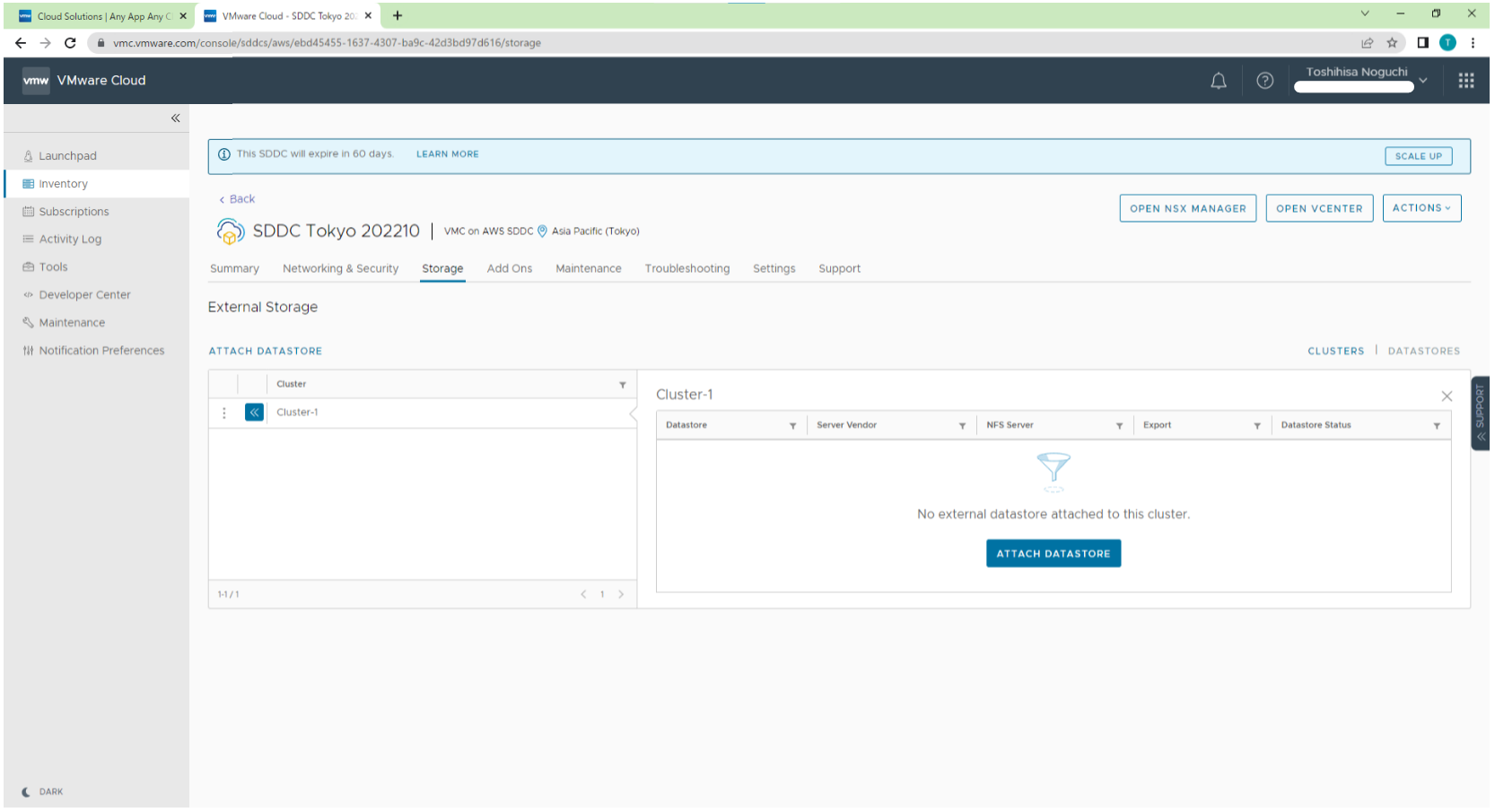Select the Storage tab
This screenshot has width=1495, height=812.
click(x=442, y=269)
